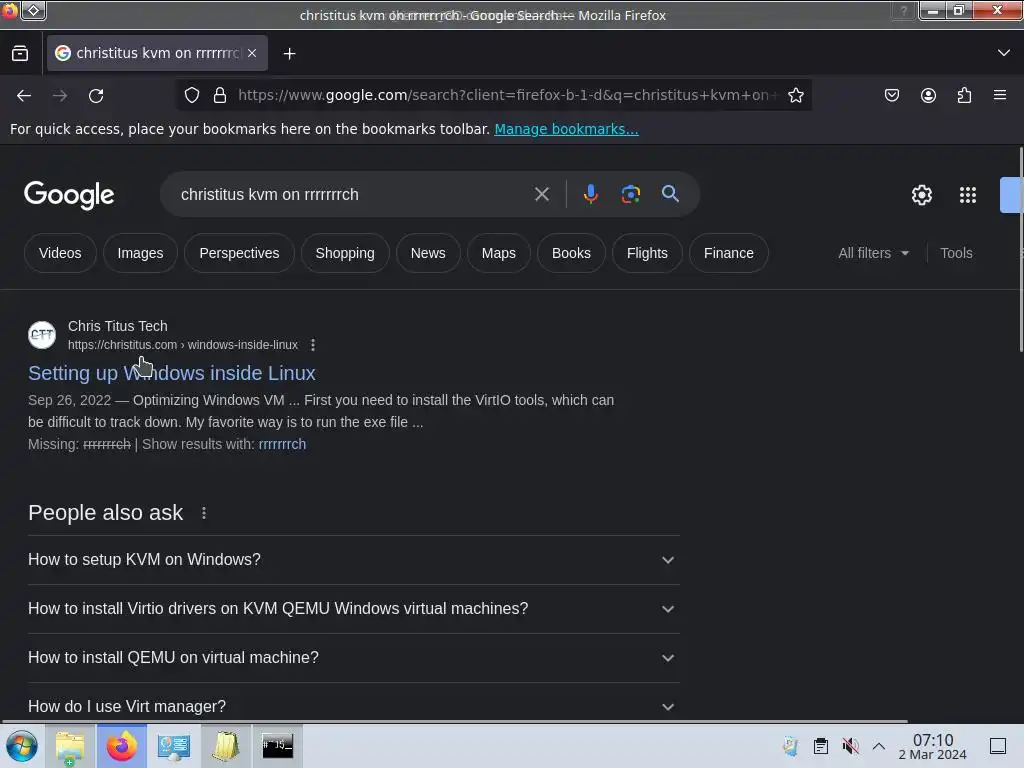Filter results by Finance

coord(729,253)
